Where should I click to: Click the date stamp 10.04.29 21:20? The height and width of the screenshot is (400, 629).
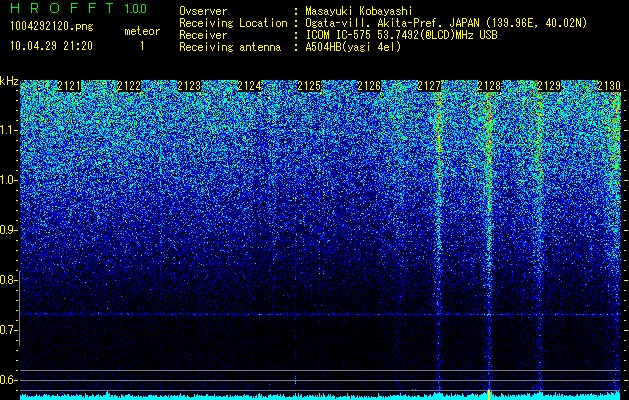[x=51, y=46]
